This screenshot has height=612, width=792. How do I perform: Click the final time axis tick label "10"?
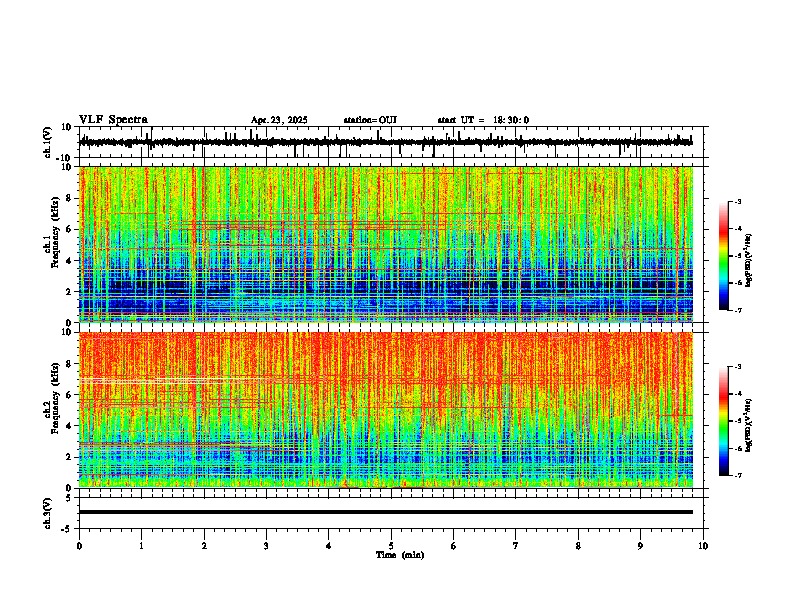coord(703,546)
